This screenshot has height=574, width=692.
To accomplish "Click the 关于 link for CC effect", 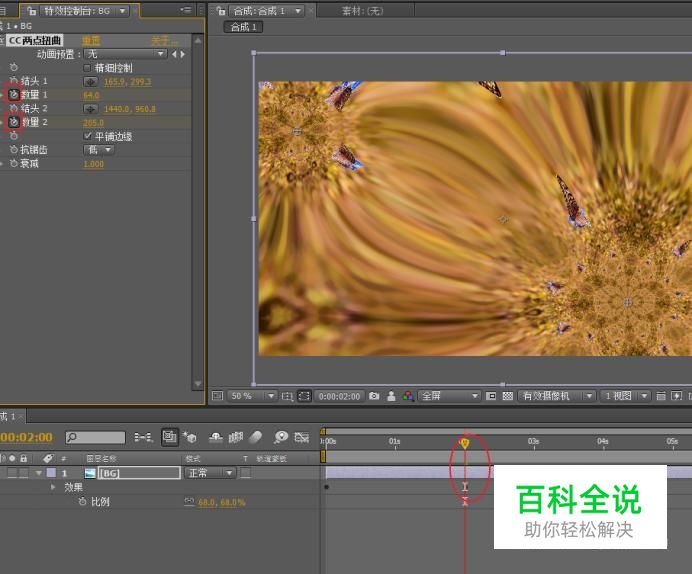I will pyautogui.click(x=160, y=41).
